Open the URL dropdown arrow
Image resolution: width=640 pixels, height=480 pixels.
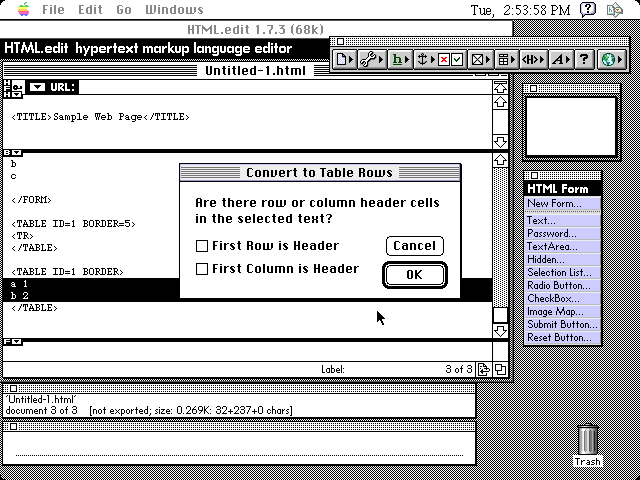[37, 87]
